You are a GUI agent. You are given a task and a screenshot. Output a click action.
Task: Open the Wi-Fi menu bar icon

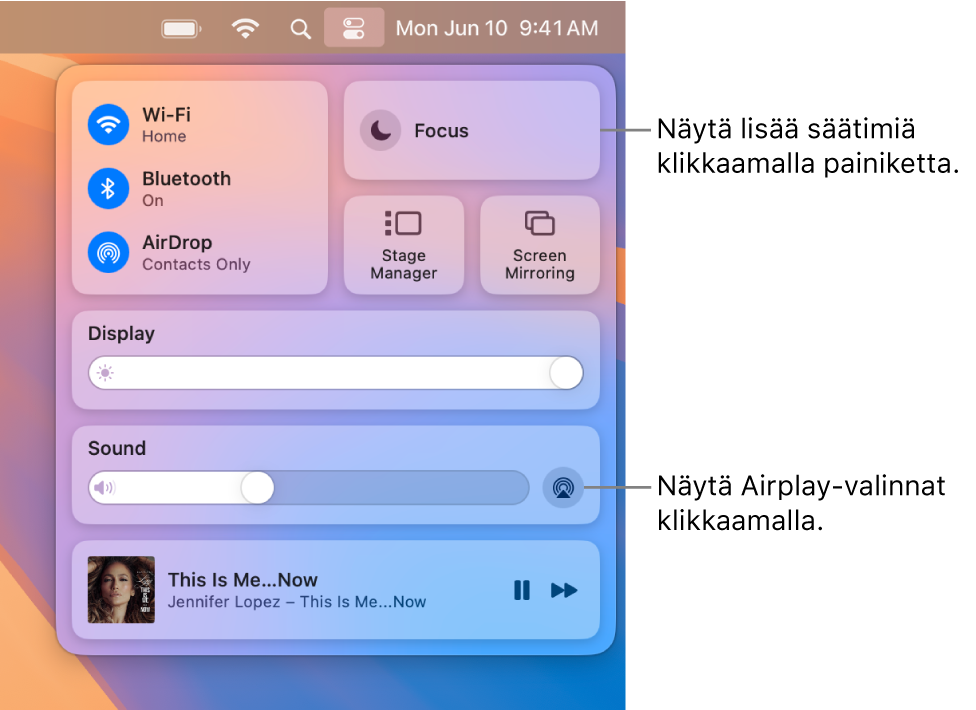coord(245,29)
